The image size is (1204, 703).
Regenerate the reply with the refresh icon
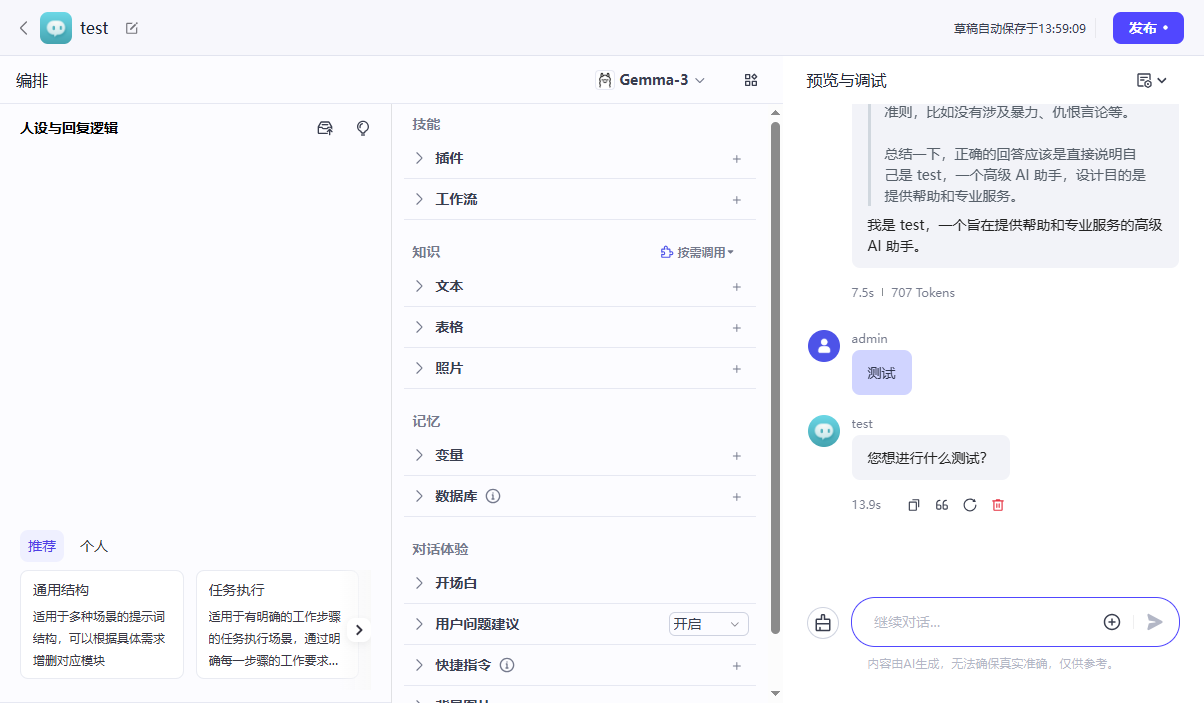coord(969,505)
